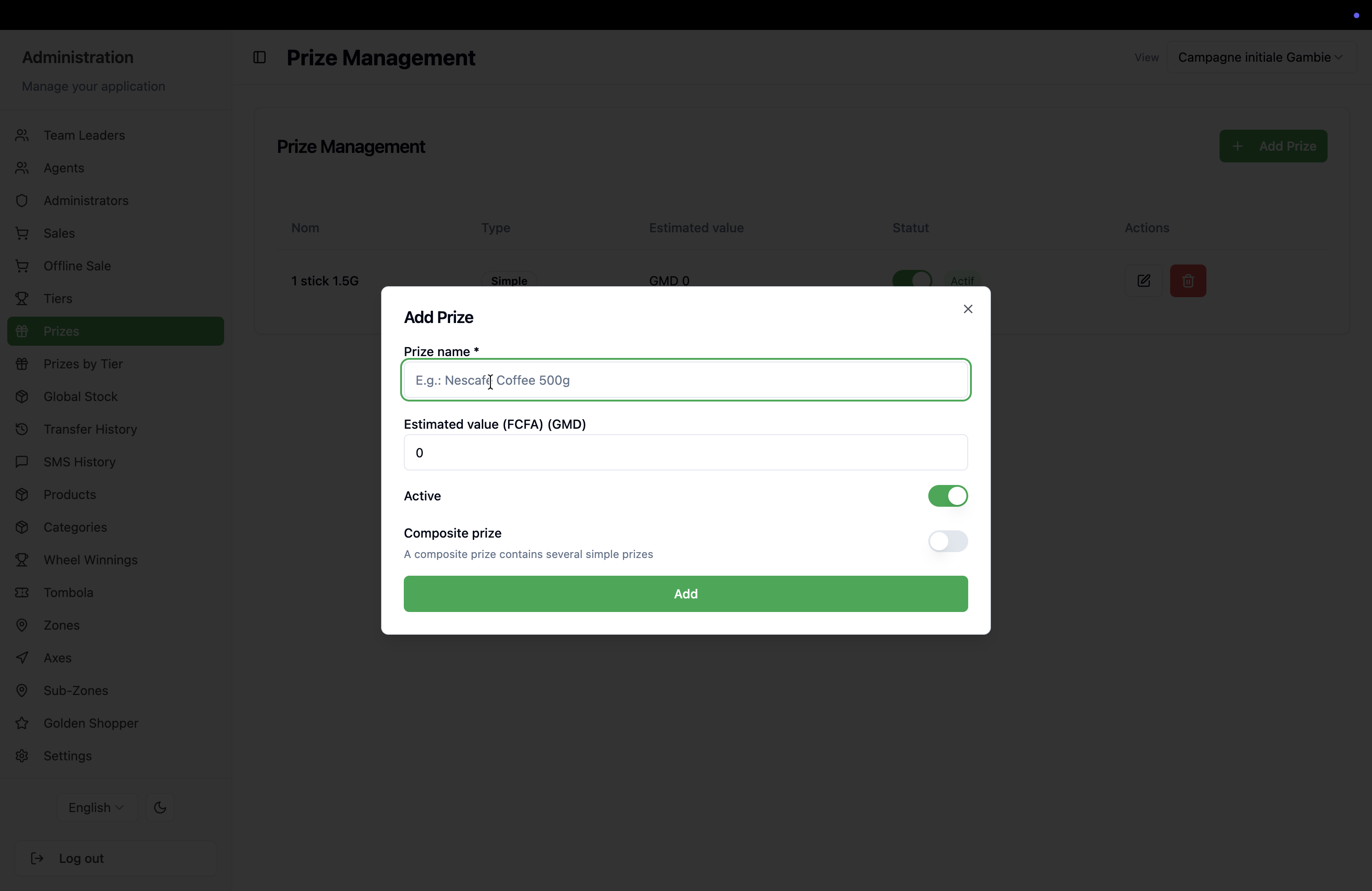Click the Estimated value column header
1372x891 pixels.
pyautogui.click(x=696, y=228)
